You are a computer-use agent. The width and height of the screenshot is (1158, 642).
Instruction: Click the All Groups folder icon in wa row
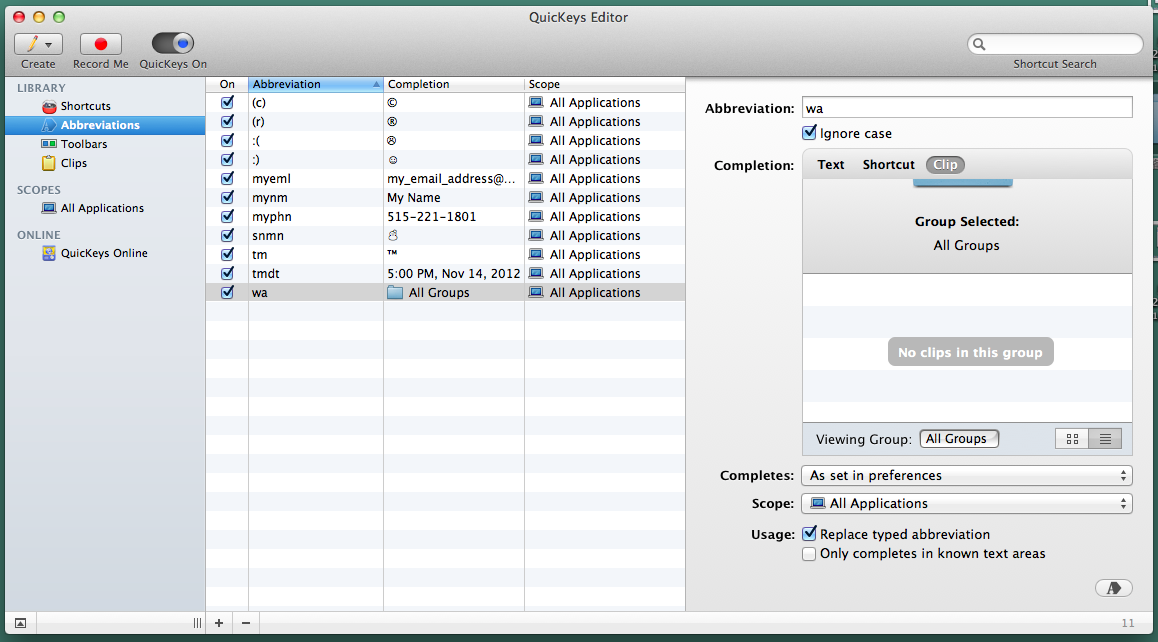(395, 293)
